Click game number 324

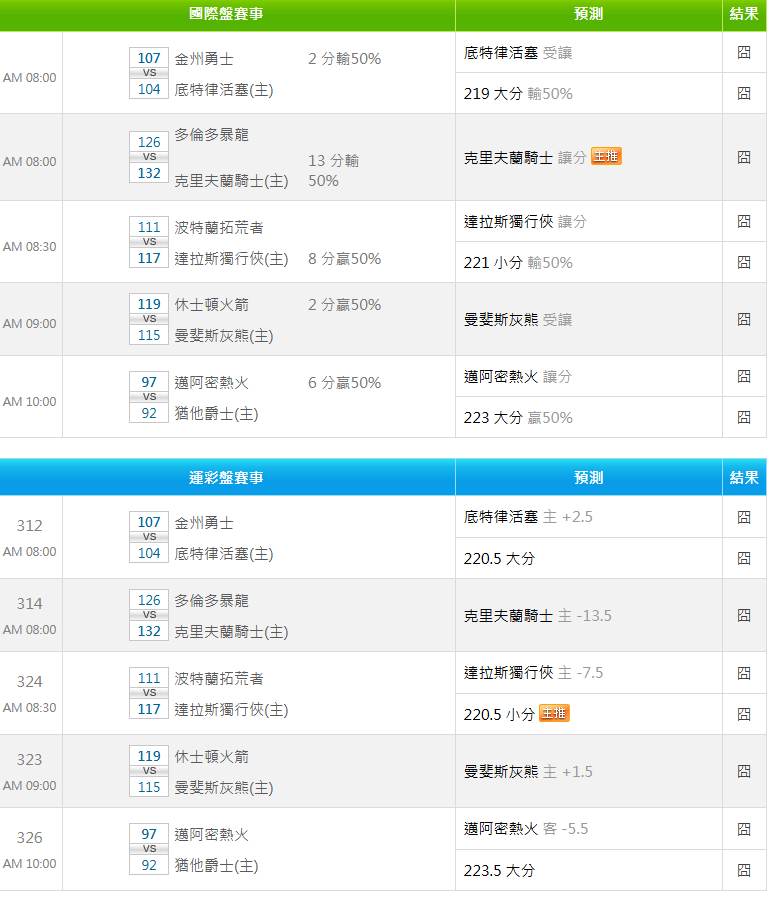(30, 682)
